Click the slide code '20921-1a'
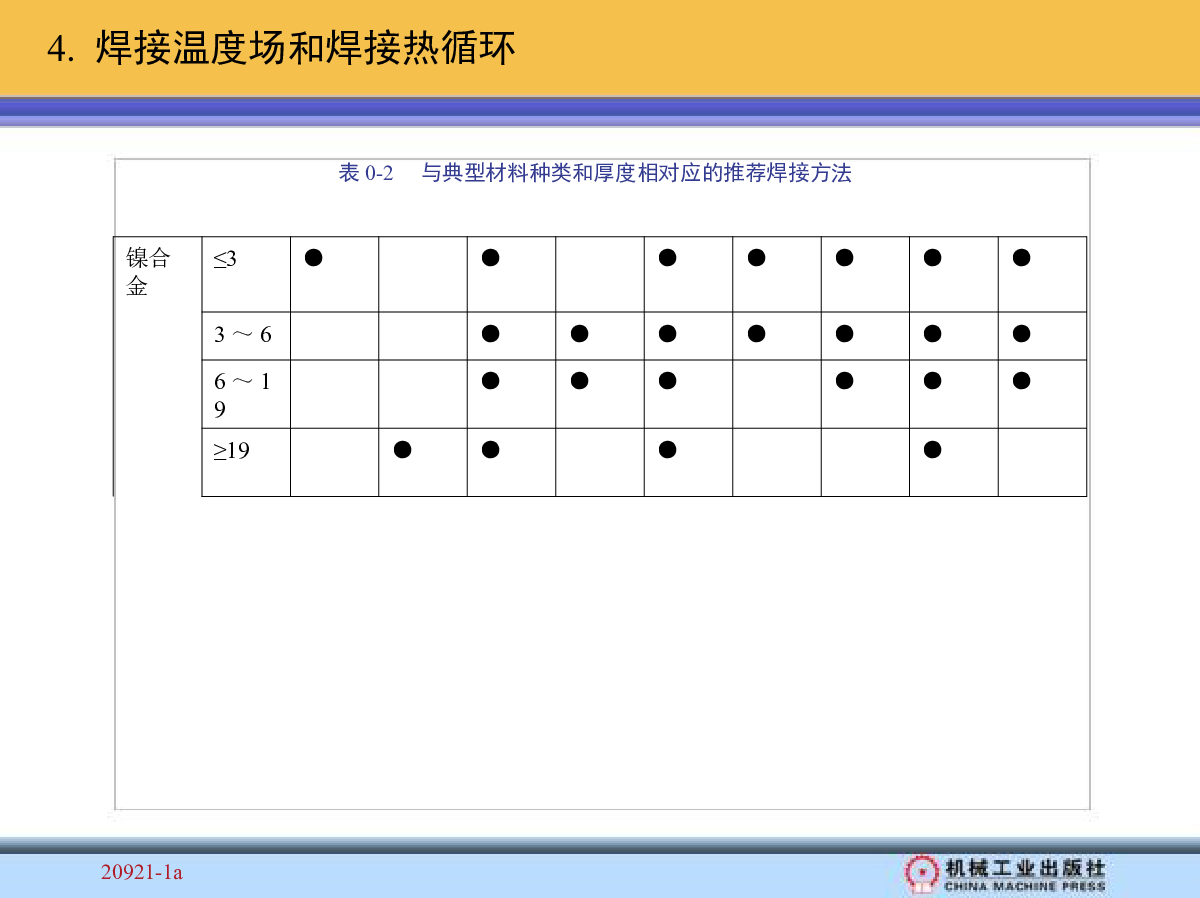Screen dimensions: 1200x898 (x=142, y=873)
